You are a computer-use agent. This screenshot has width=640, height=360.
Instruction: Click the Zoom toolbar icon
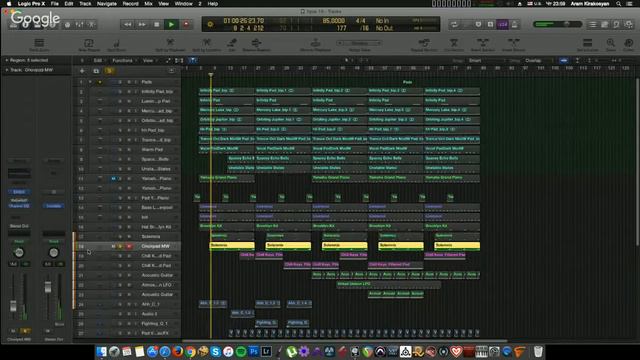coord(611,44)
